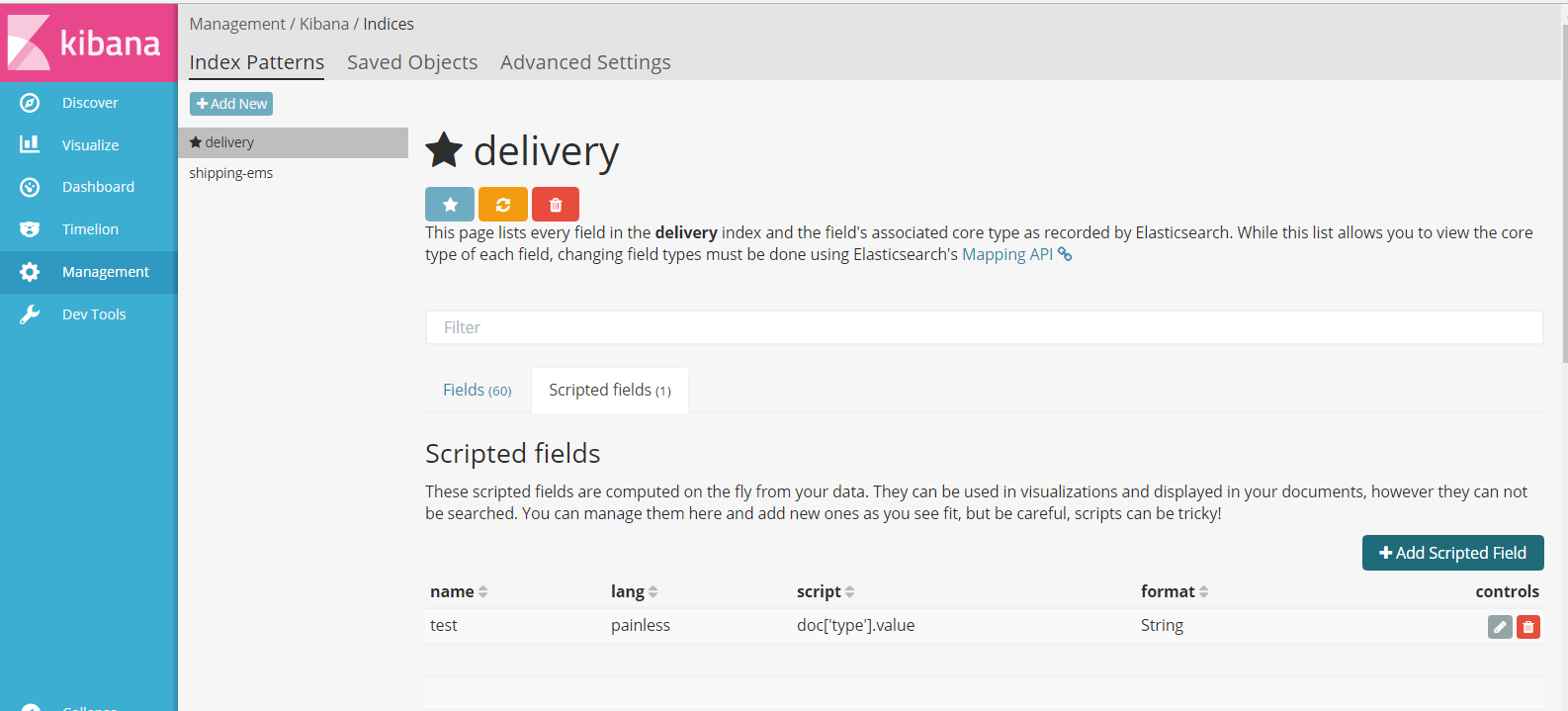The image size is (1568, 711).
Task: Sort scripted fields by script
Action: point(849,592)
